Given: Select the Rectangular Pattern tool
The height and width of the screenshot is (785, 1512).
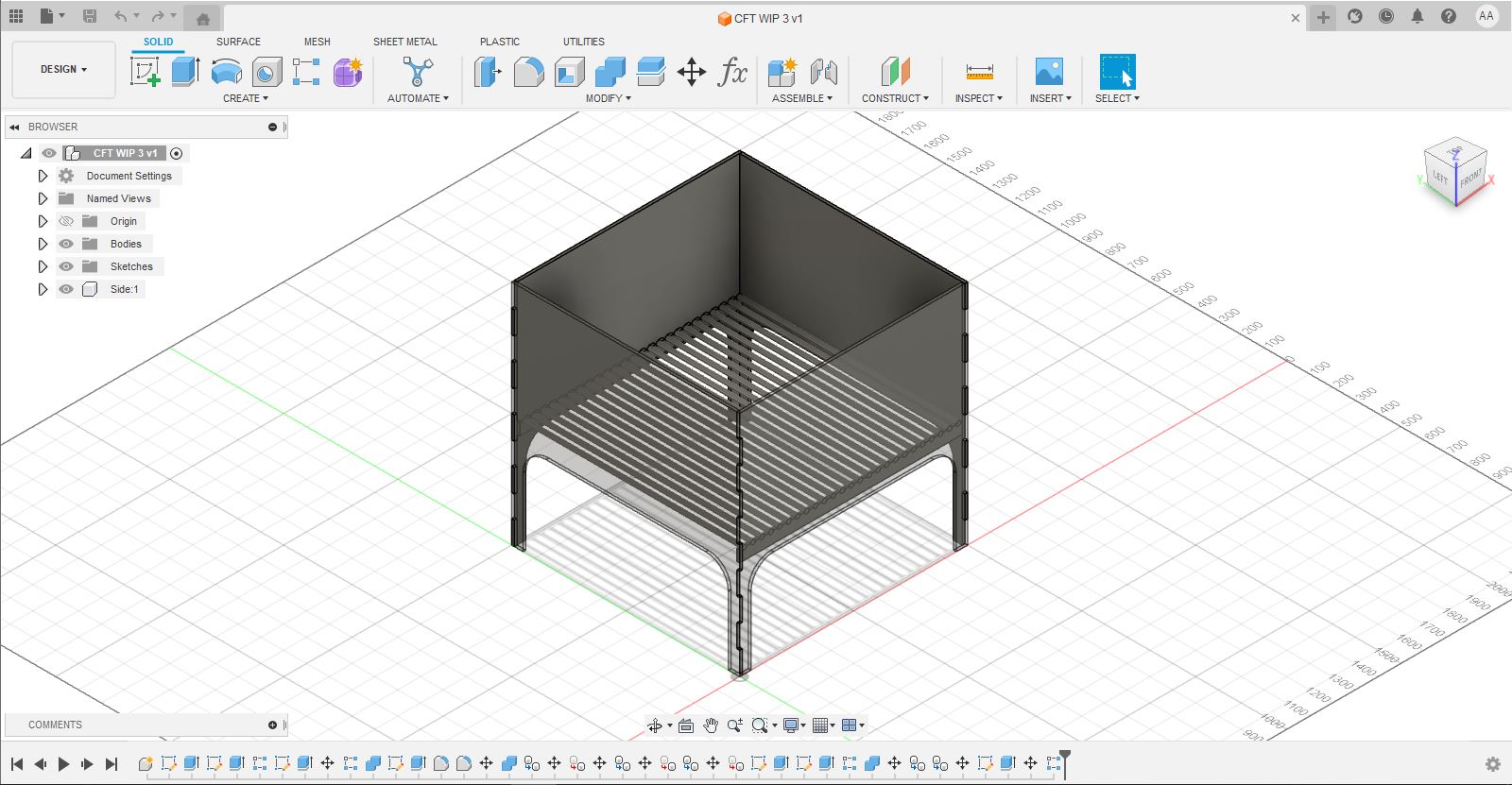Looking at the screenshot, I should [306, 72].
